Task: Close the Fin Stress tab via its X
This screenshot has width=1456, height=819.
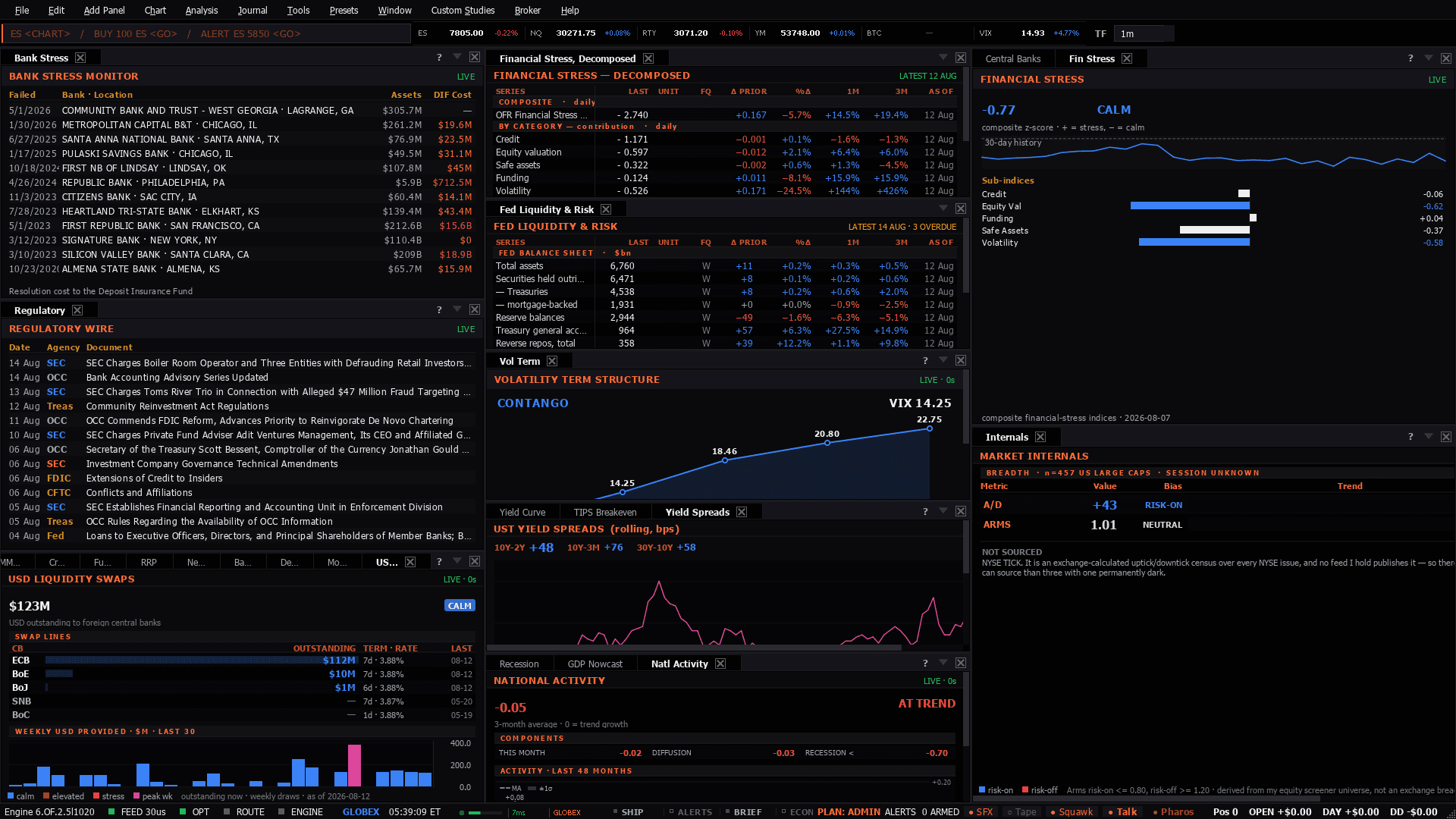Action: (1127, 58)
